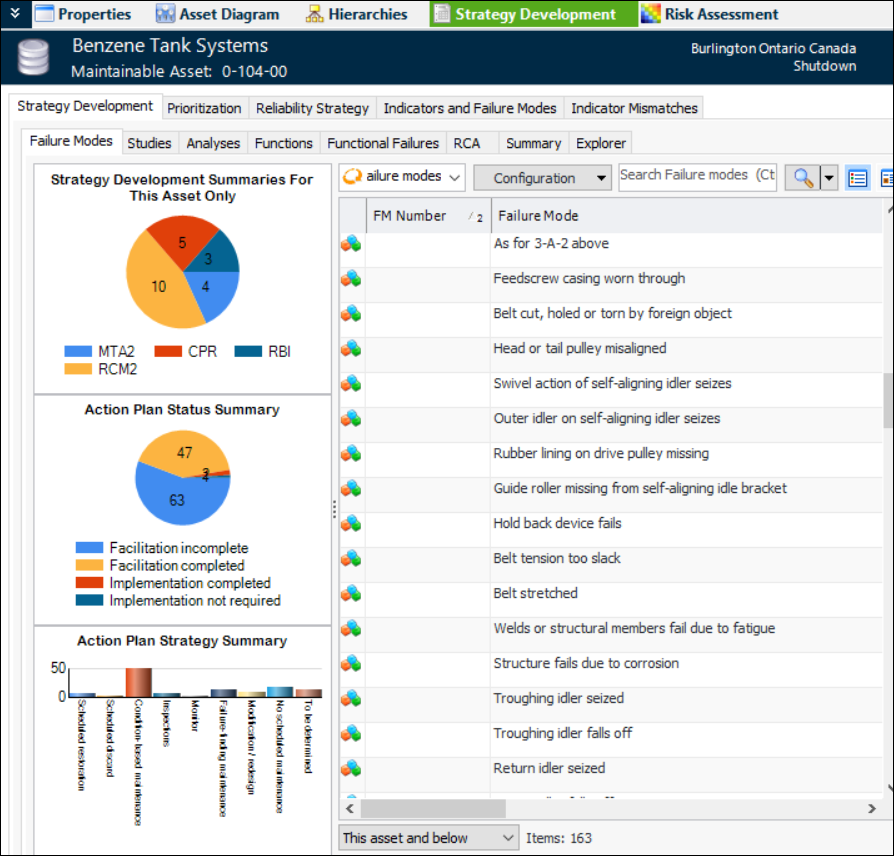Expand the arrow next to search magnifier

pos(829,178)
